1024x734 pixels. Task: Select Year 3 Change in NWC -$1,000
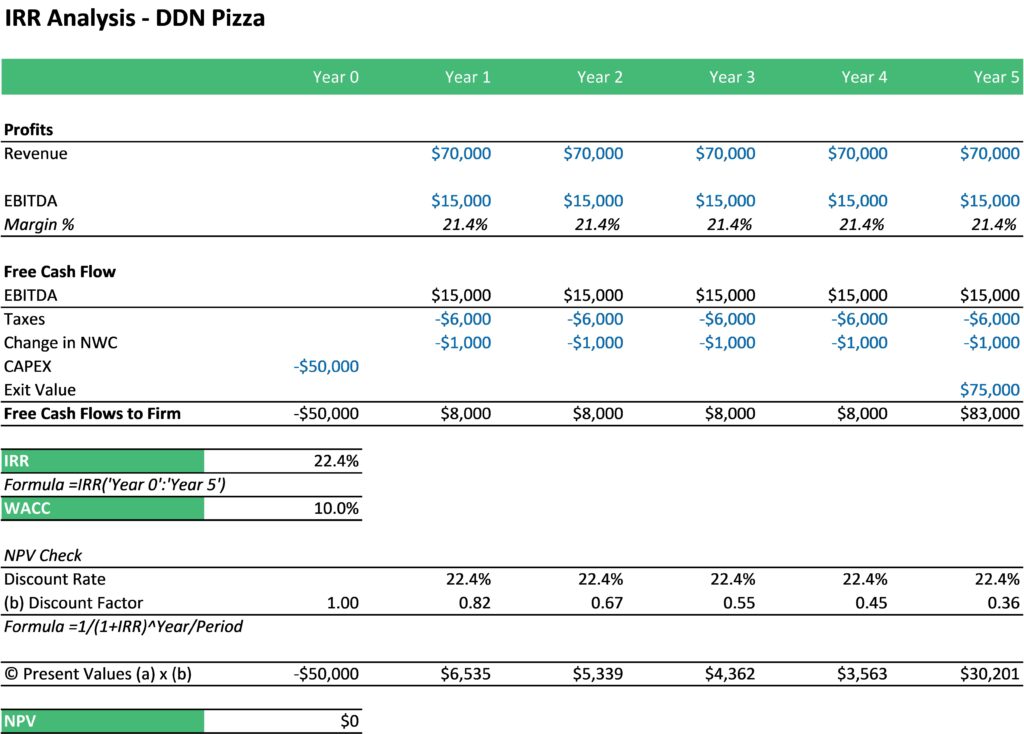tap(727, 343)
